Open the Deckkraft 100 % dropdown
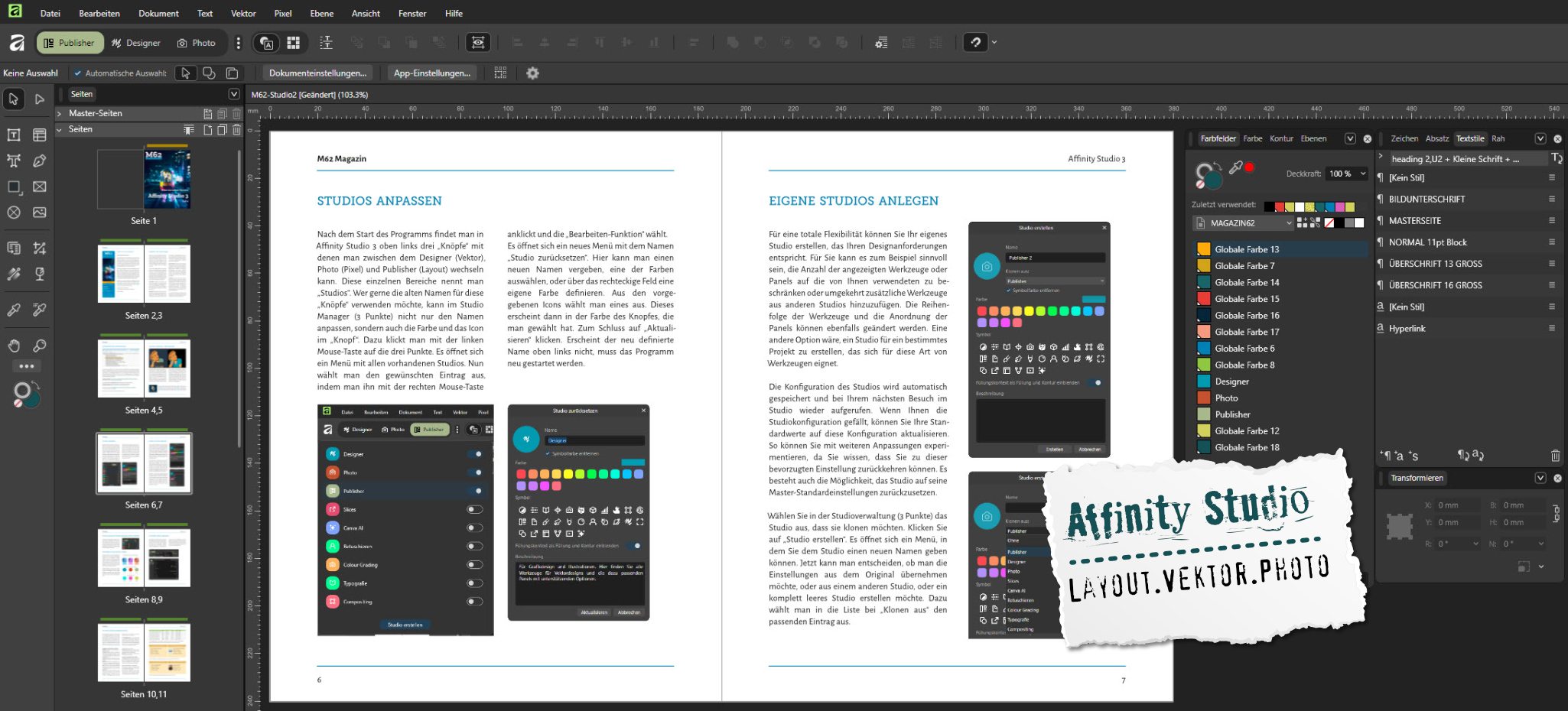Screen dimensions: 1568x711 tap(1362, 174)
